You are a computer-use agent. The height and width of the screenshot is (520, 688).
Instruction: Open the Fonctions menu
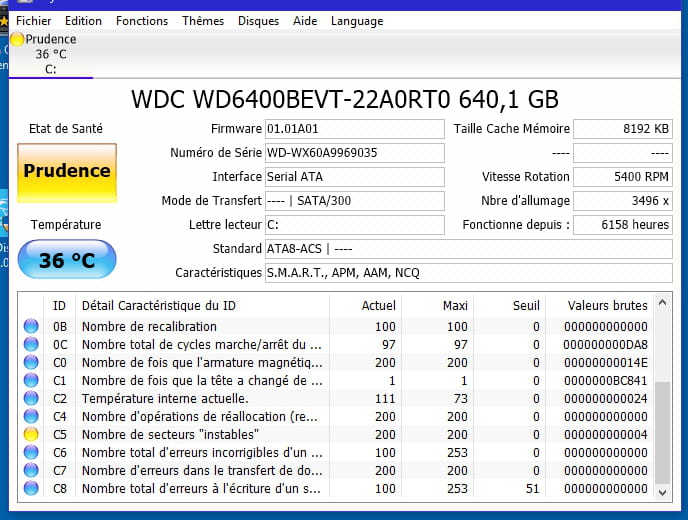coord(142,21)
